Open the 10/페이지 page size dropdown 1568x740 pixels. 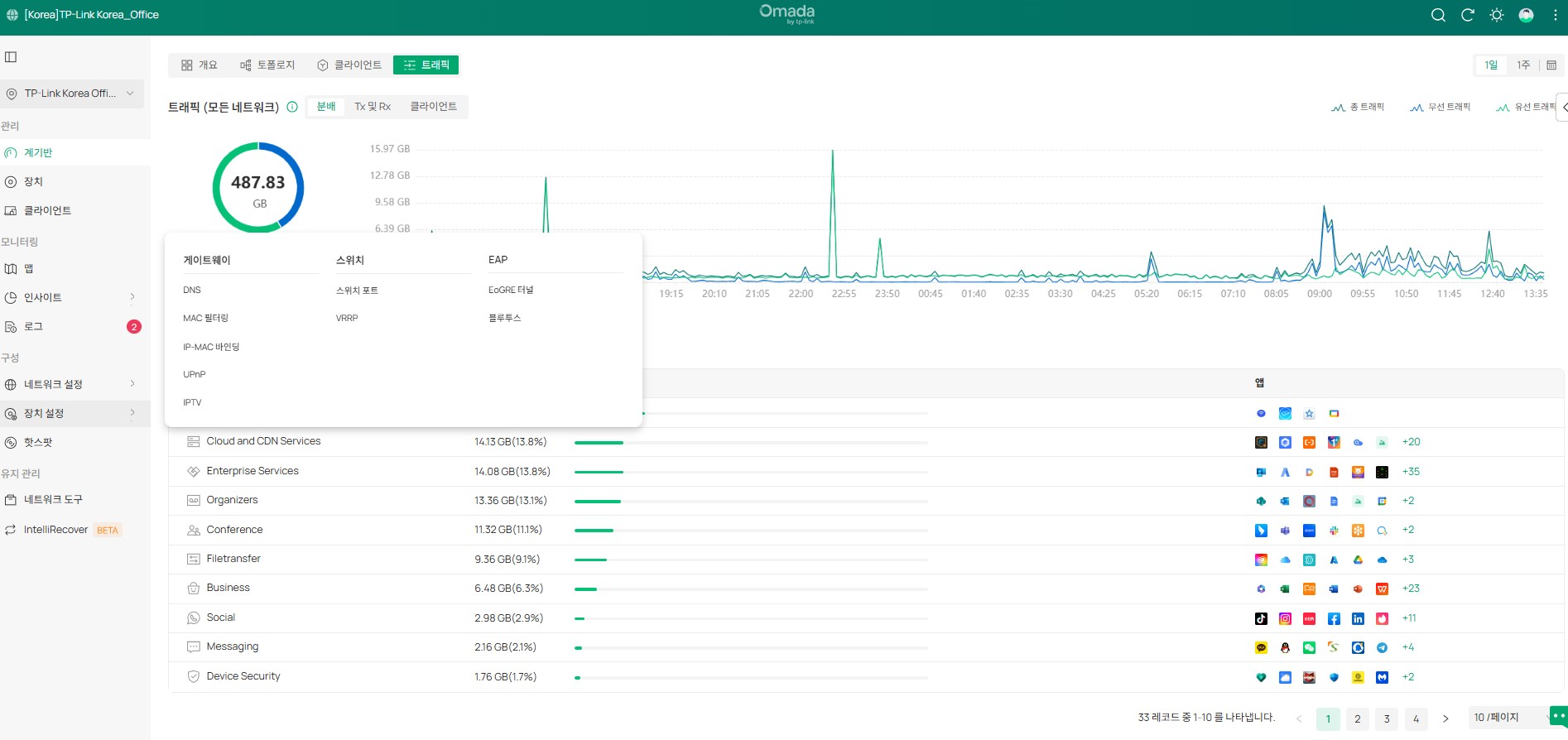click(x=1507, y=718)
